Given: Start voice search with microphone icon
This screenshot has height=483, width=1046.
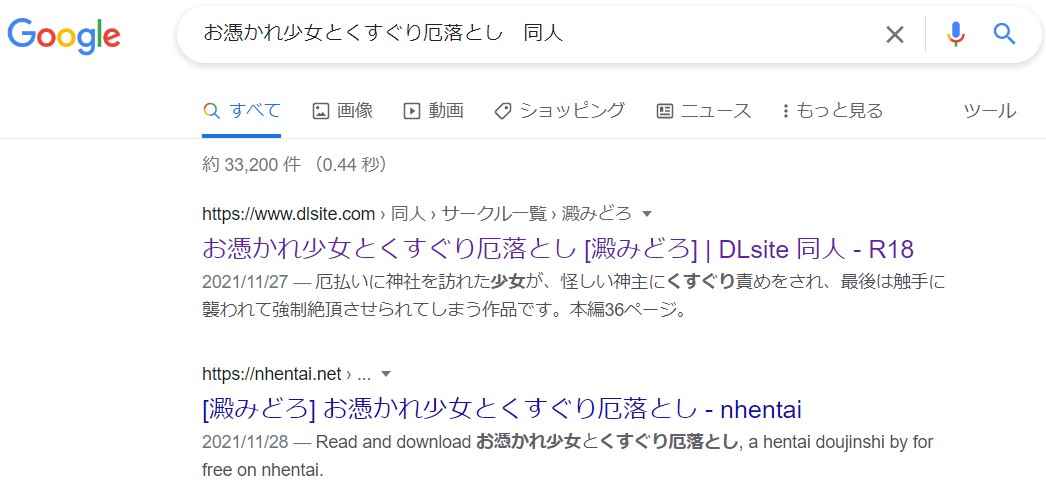Looking at the screenshot, I should tap(956, 34).
